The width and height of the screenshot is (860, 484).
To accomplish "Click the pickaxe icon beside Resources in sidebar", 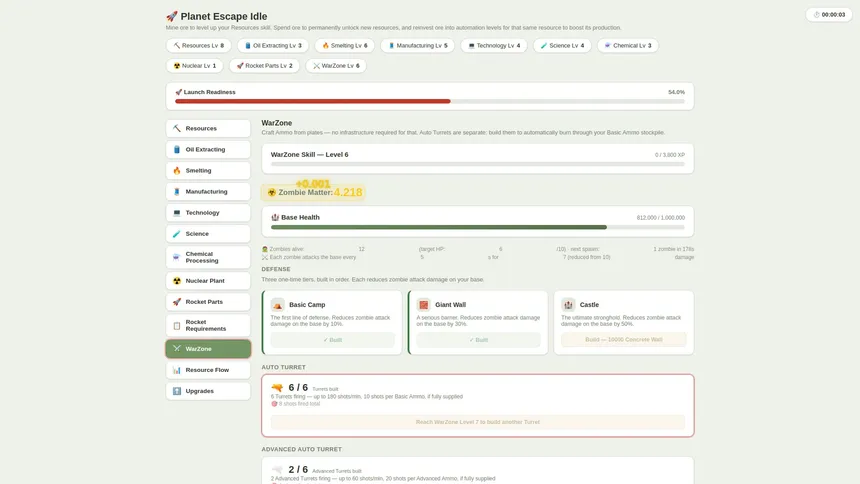I will 177,128.
